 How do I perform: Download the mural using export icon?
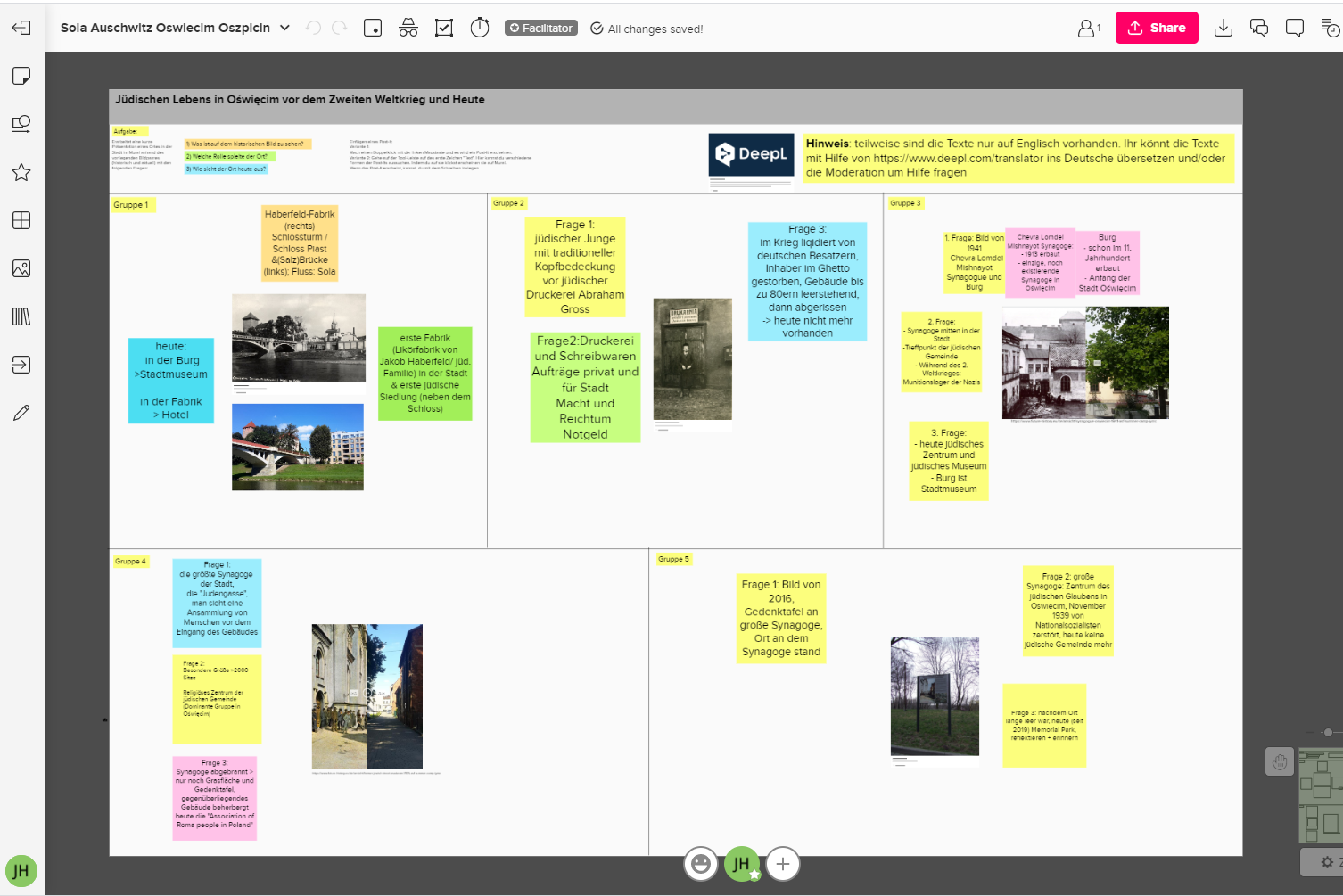pyautogui.click(x=1224, y=28)
